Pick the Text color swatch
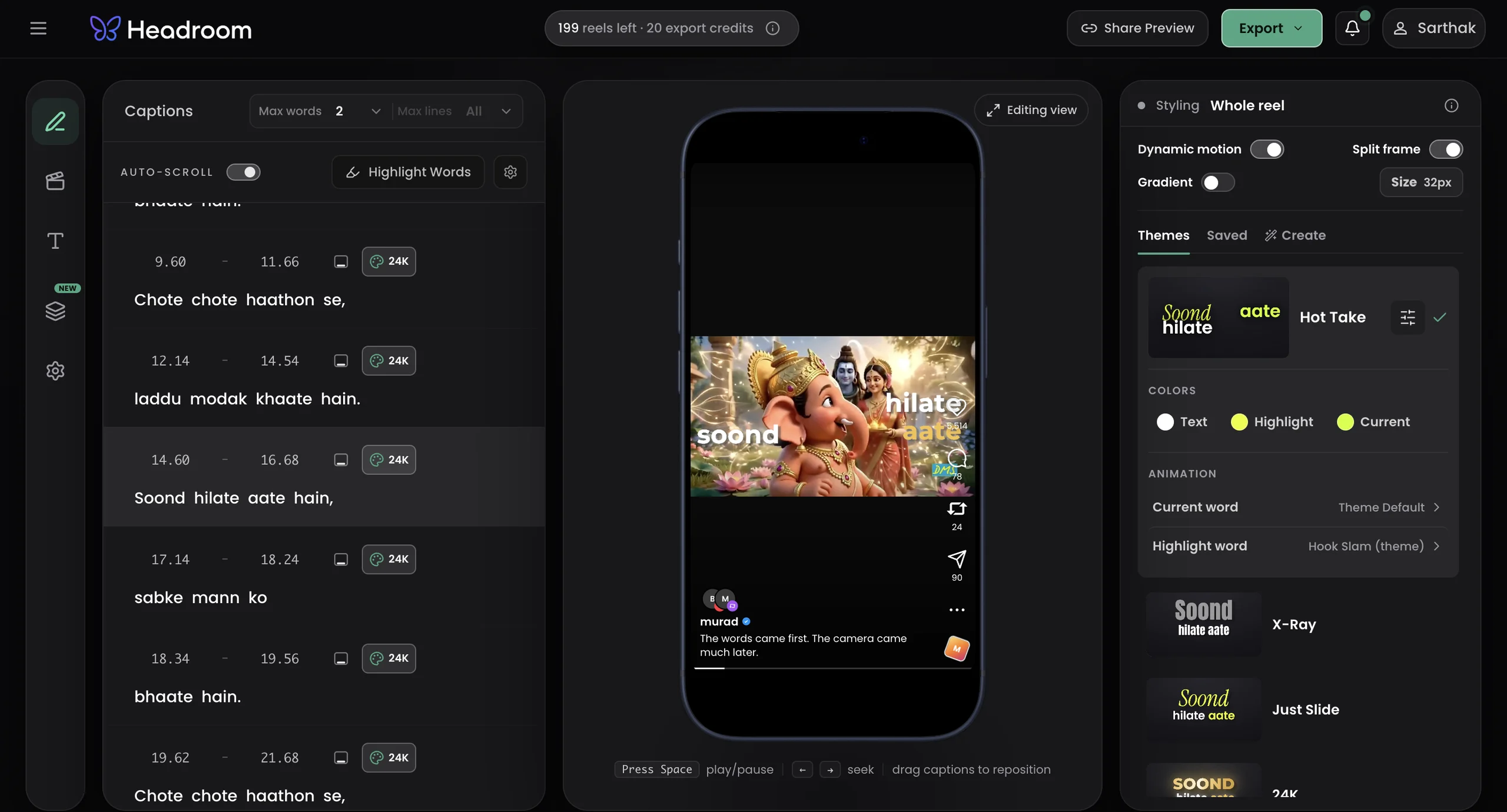 [1165, 422]
